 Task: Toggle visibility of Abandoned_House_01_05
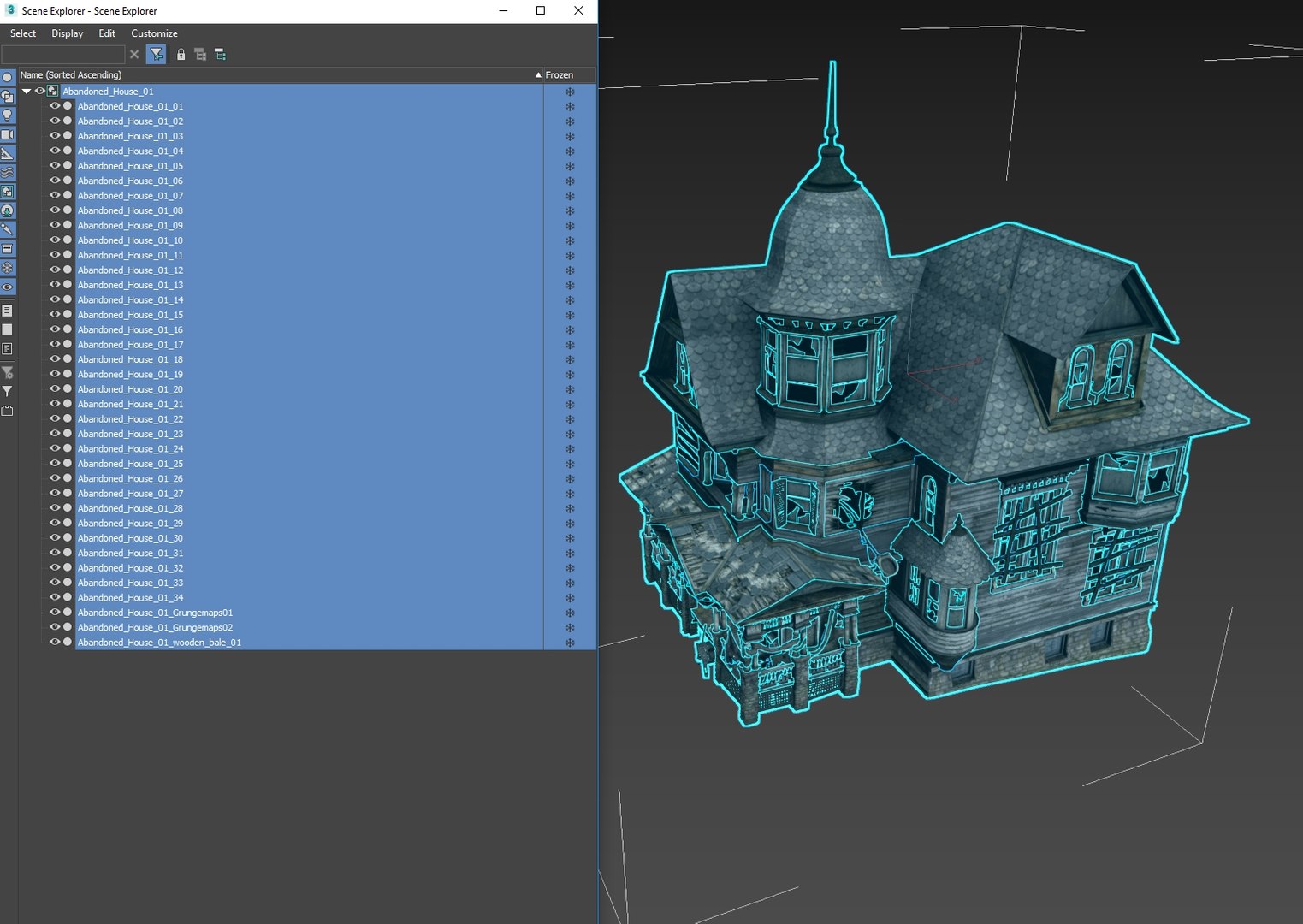[x=55, y=165]
